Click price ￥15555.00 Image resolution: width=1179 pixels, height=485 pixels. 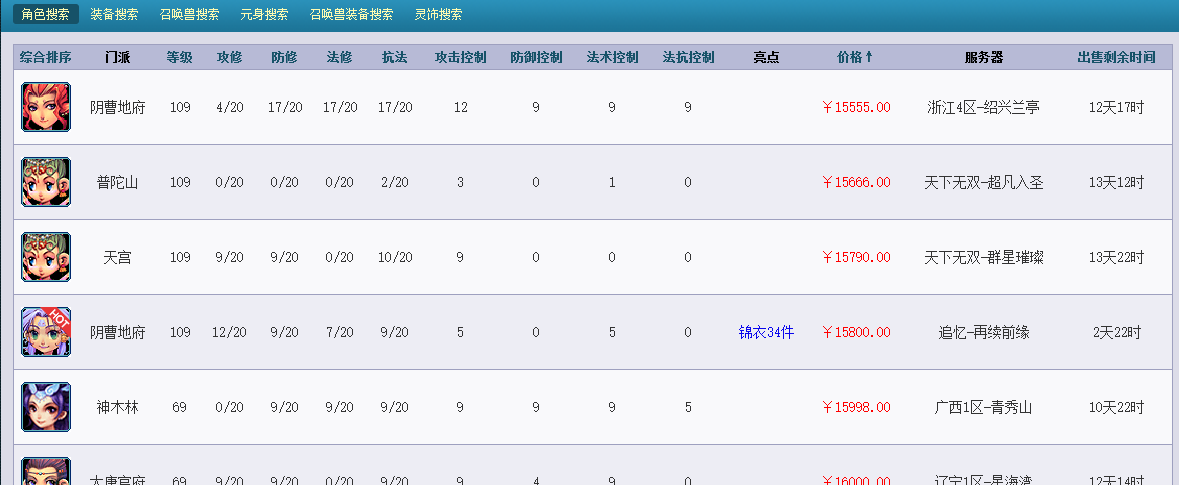(x=856, y=108)
